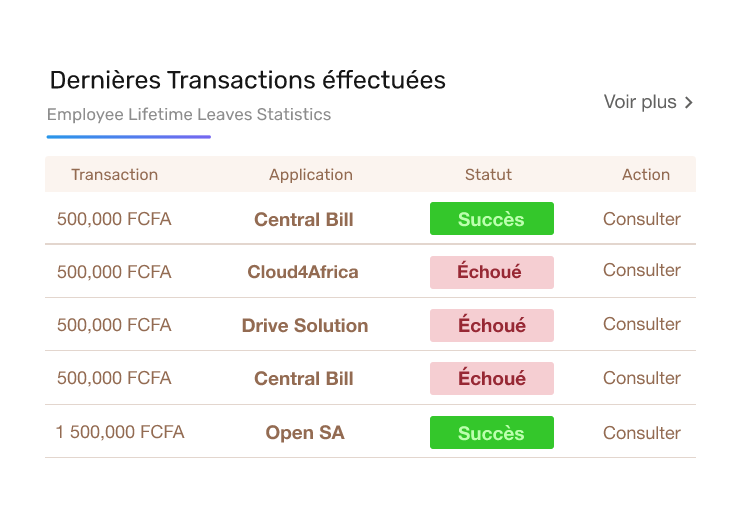Click the Employee Lifetime Leaves Statistics subtitle
This screenshot has height=511, width=744.
[189, 114]
